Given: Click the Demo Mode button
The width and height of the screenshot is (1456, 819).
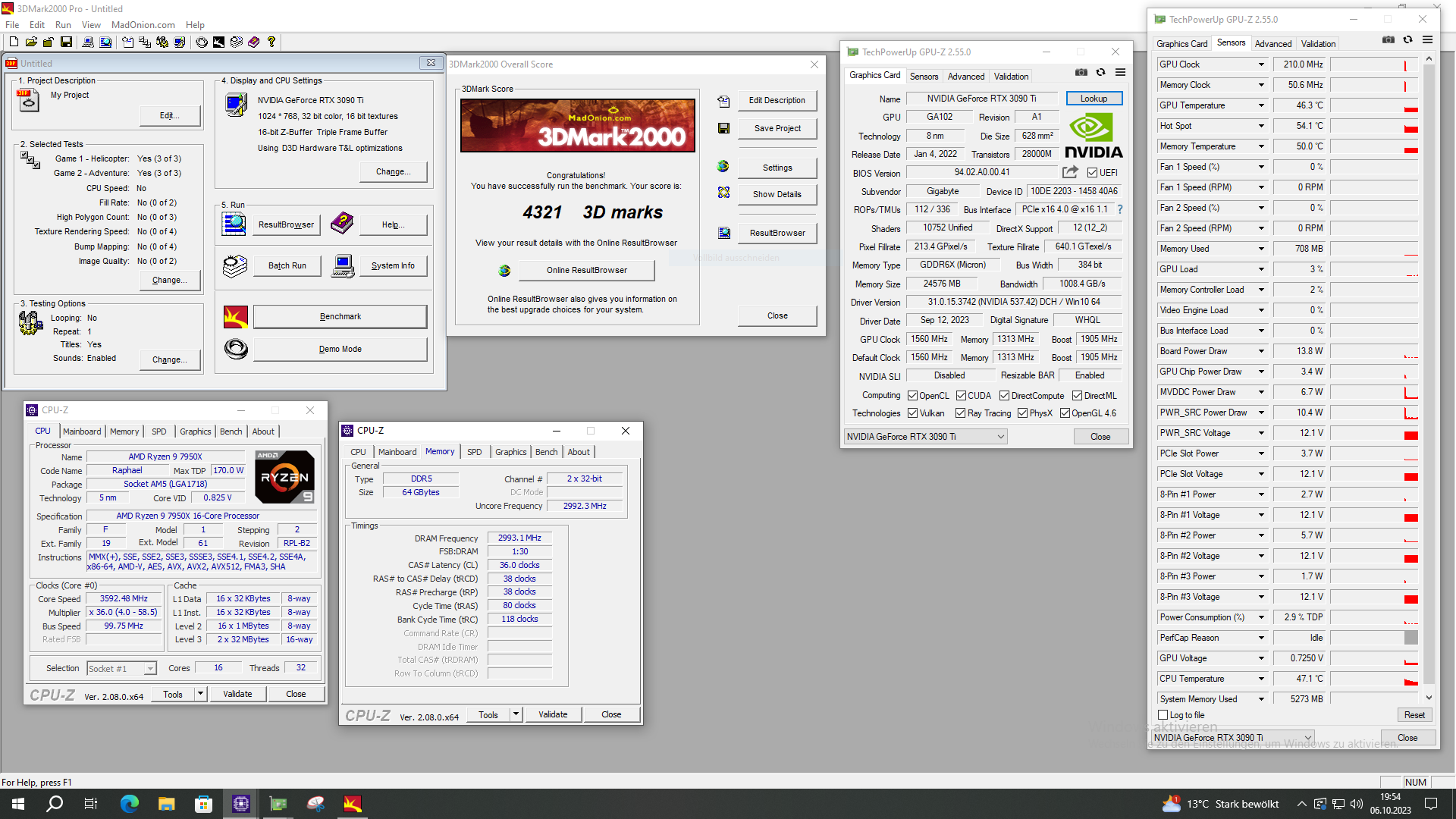Looking at the screenshot, I should point(340,349).
